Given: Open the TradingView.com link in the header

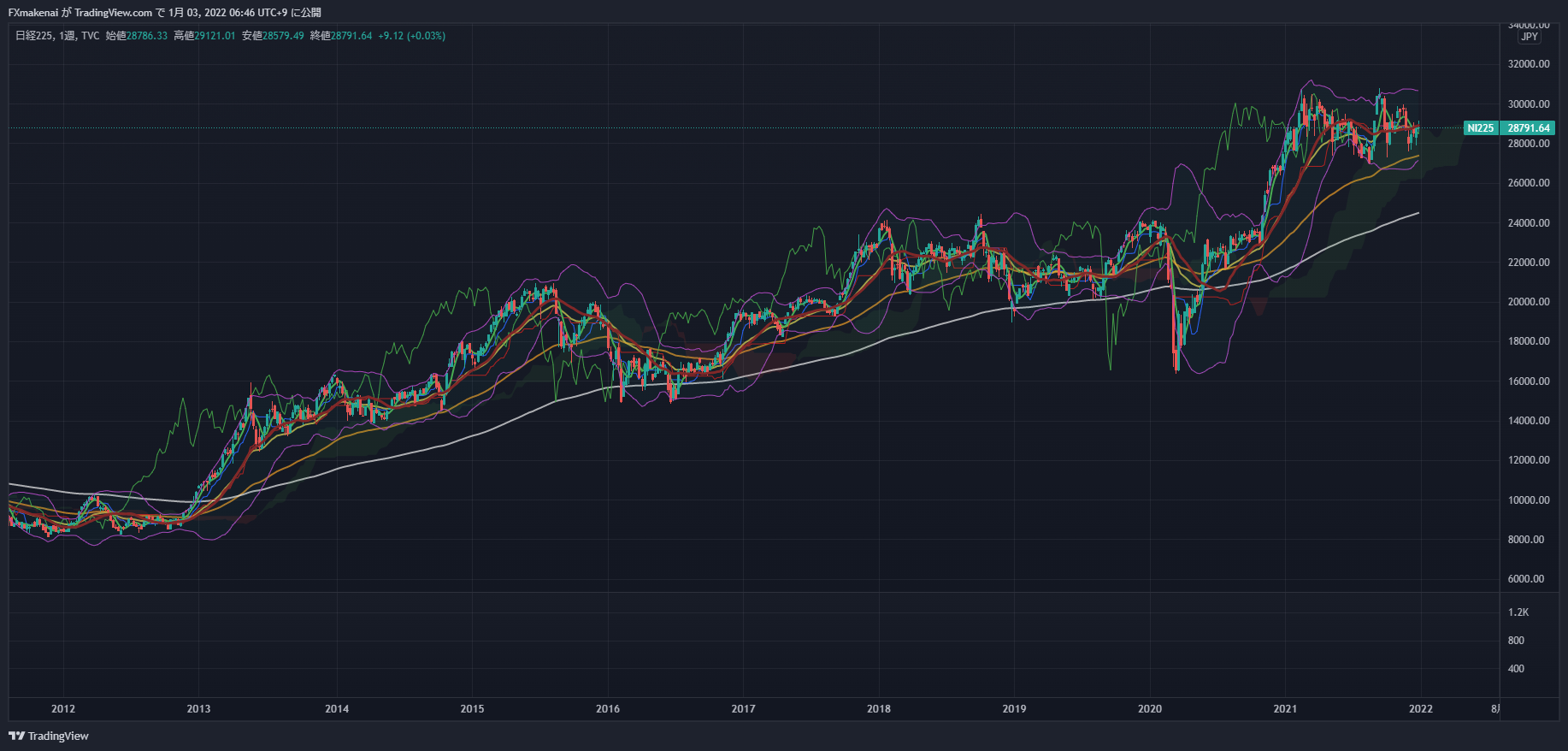Looking at the screenshot, I should click(113, 13).
